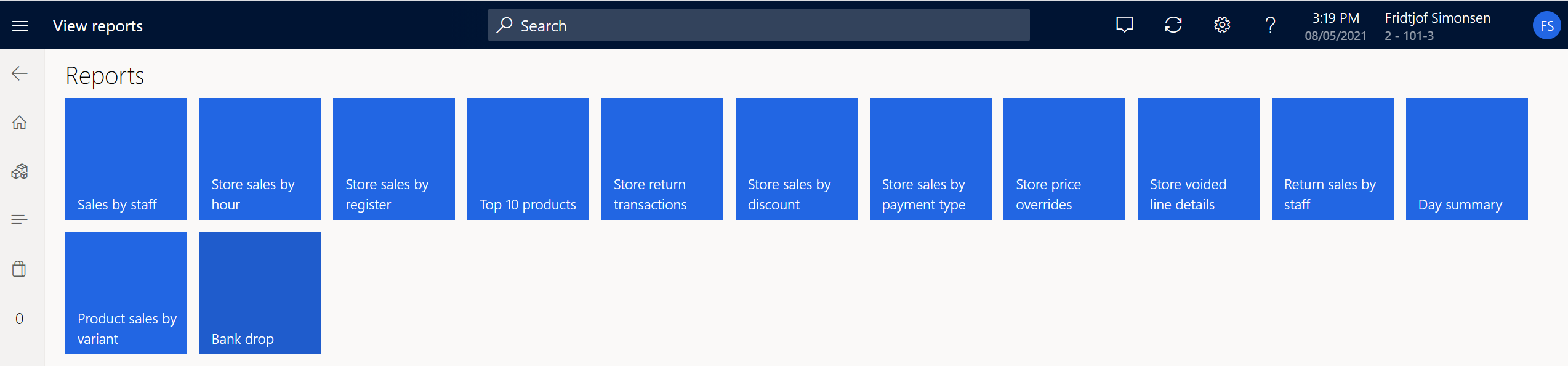Viewport: 1568px width, 366px height.
Task: Click into the Search field
Action: tap(758, 25)
